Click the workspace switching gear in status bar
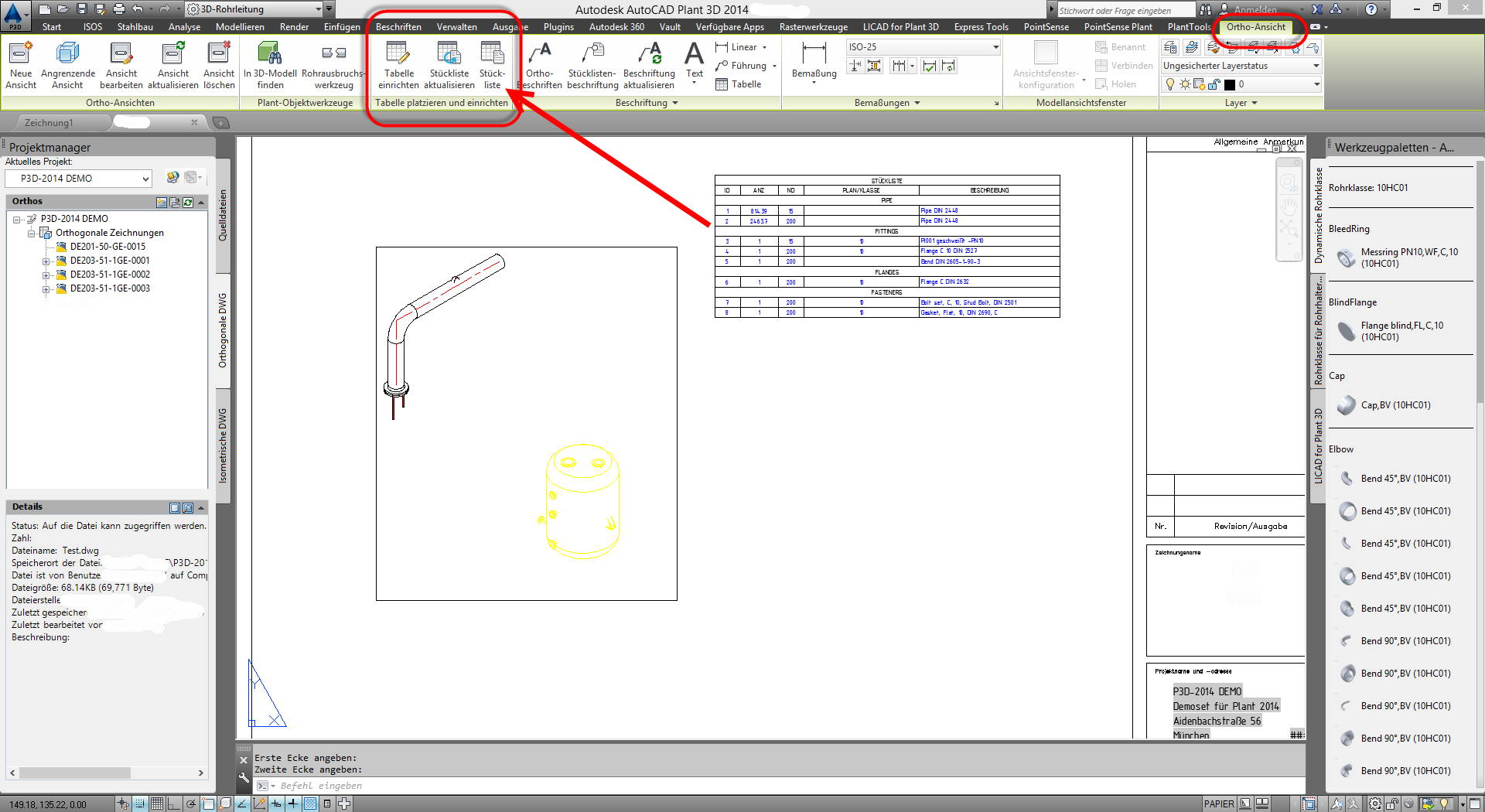 pos(1375,803)
